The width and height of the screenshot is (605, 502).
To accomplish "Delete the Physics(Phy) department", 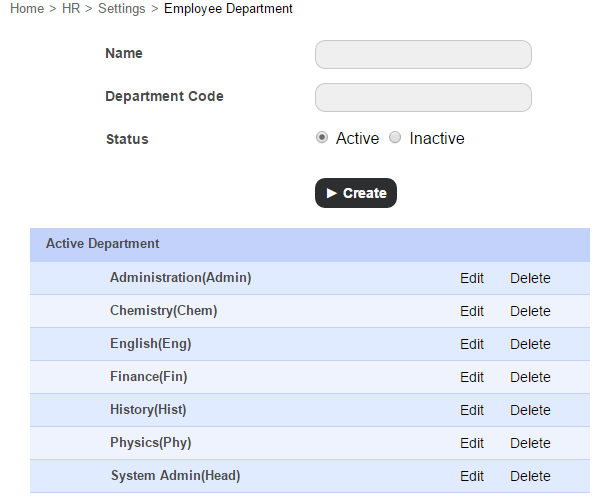I will click(x=530, y=443).
